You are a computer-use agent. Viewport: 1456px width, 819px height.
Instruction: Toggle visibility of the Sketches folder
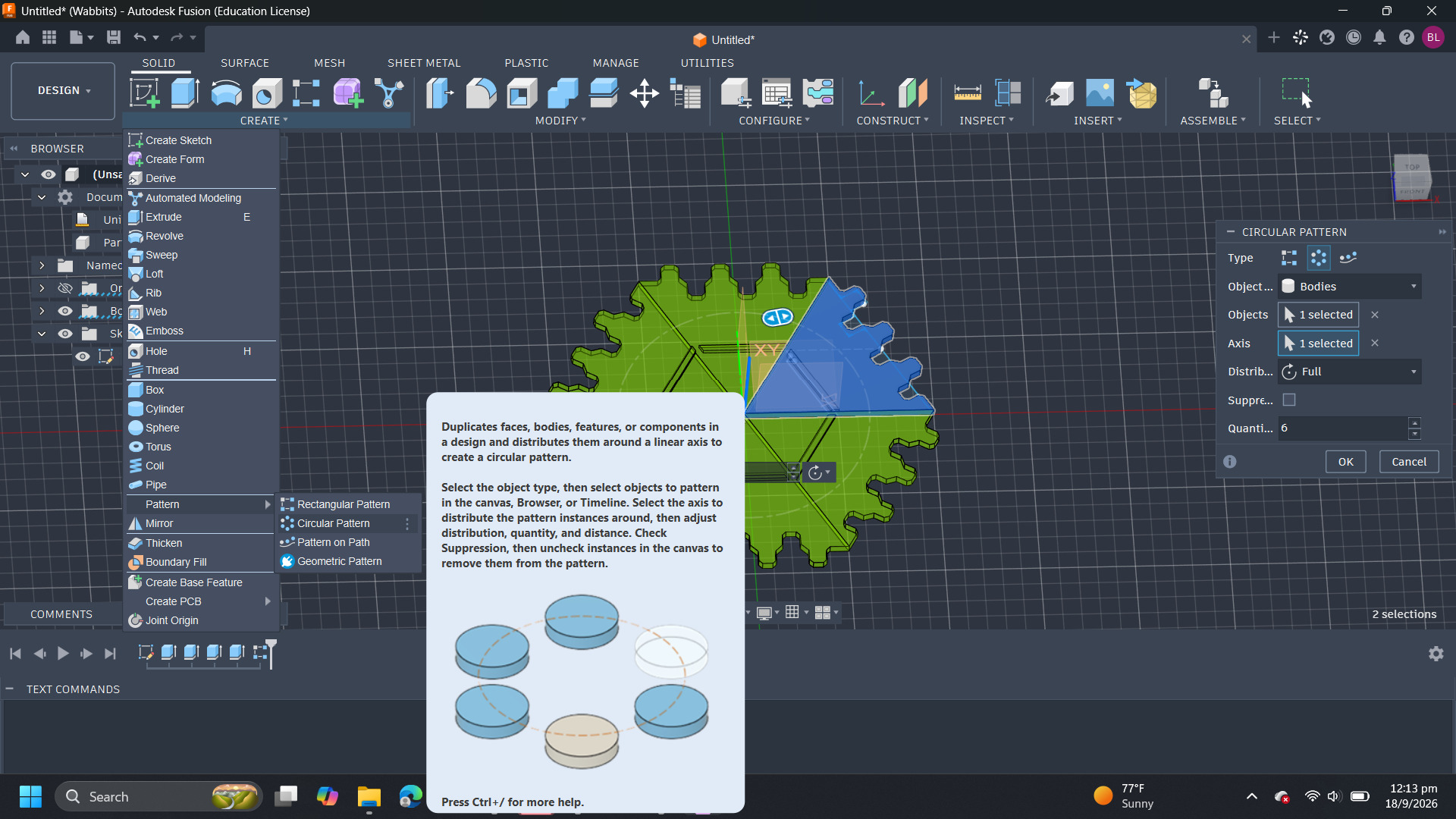click(x=65, y=334)
